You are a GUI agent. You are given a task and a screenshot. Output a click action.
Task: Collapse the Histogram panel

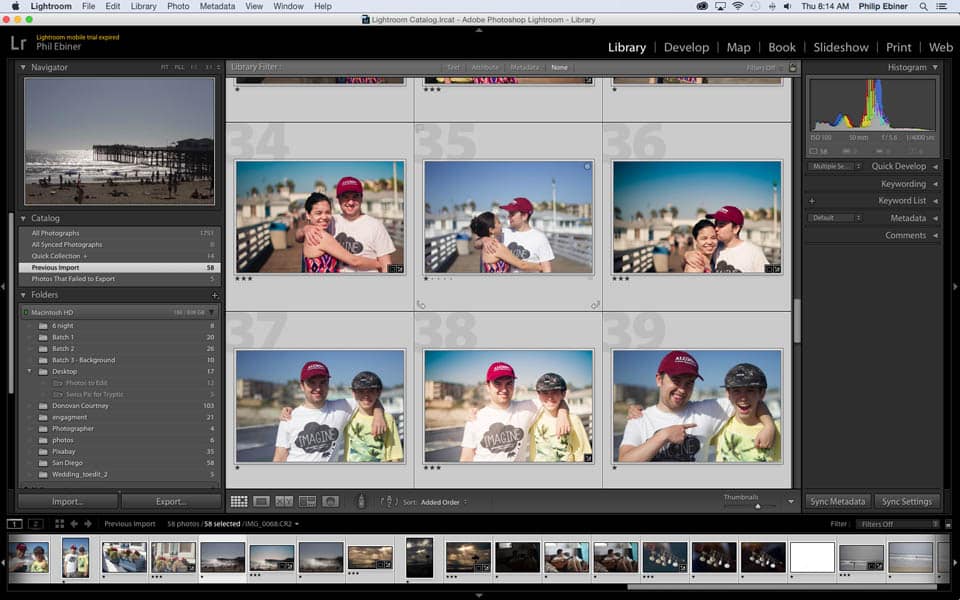[935, 67]
